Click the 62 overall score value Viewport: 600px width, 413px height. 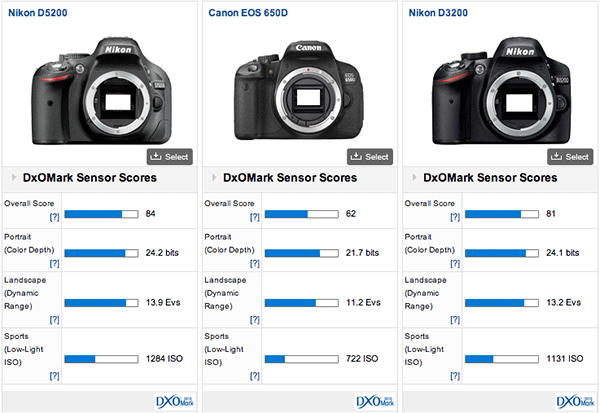pos(351,214)
